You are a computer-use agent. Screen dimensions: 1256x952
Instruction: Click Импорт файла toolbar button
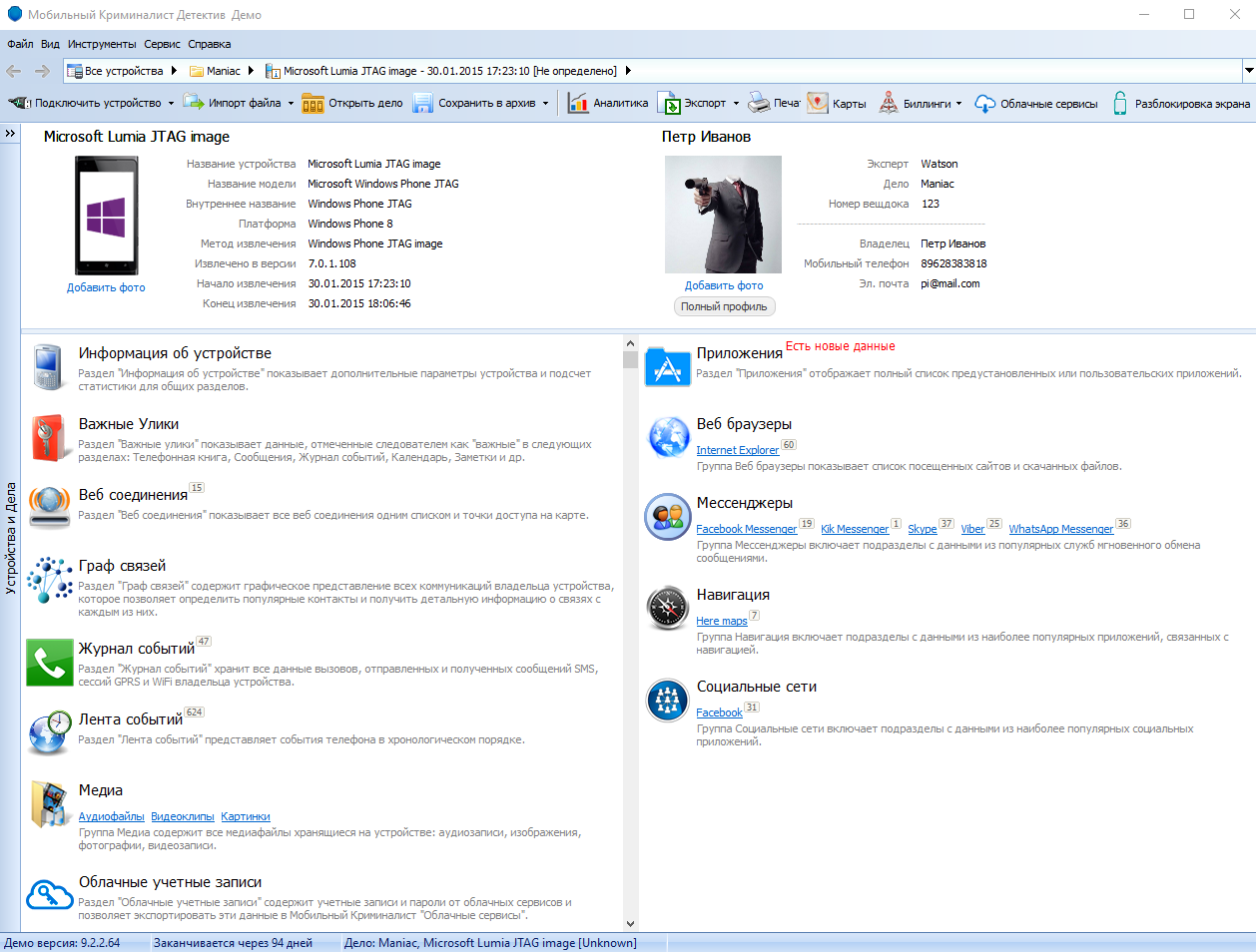tap(234, 103)
